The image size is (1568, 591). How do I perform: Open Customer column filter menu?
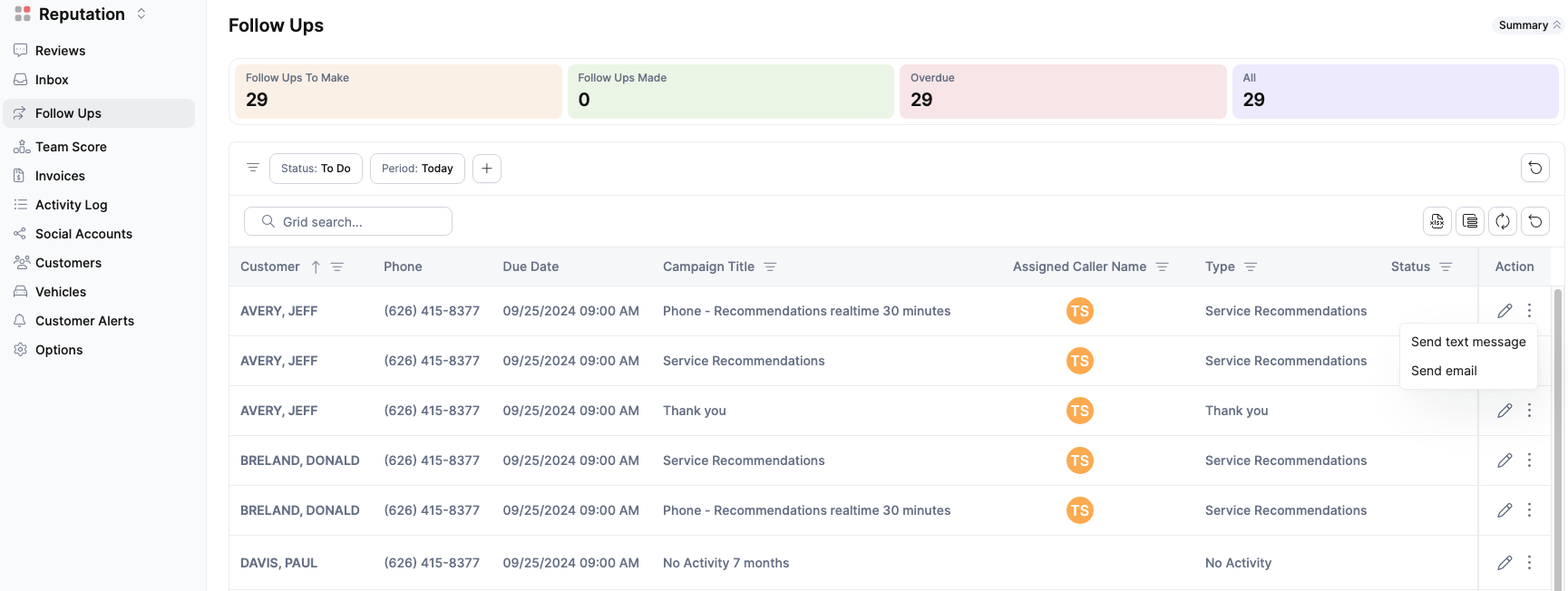point(337,266)
